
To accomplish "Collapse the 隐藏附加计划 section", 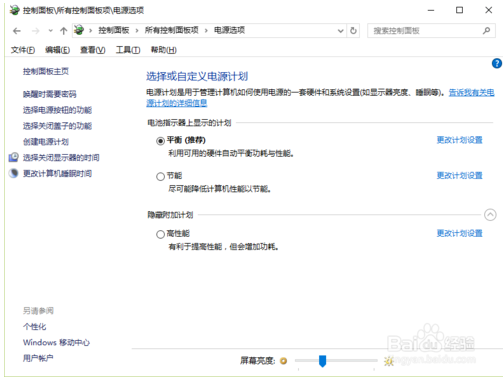I will [490, 215].
